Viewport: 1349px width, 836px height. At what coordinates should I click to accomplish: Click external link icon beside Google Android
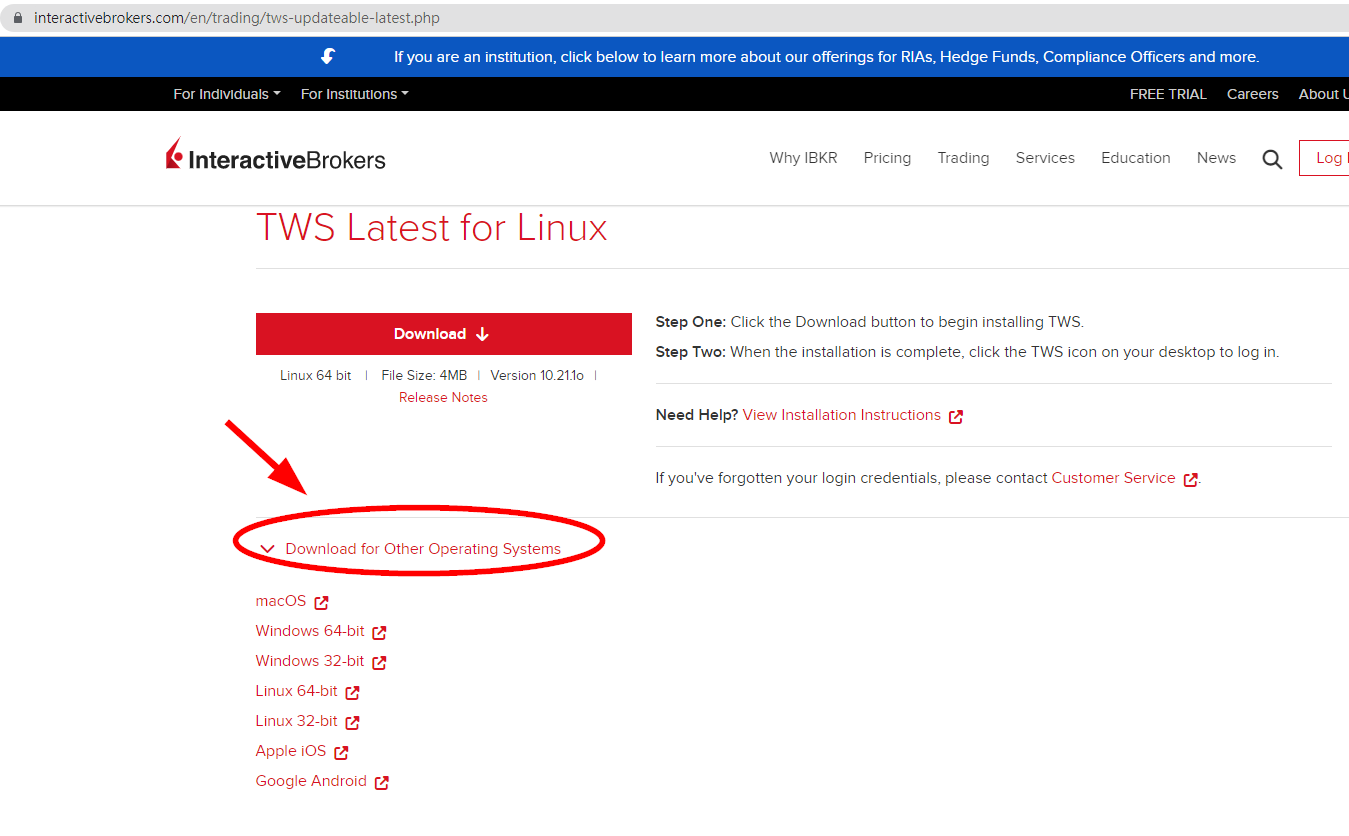tap(381, 782)
